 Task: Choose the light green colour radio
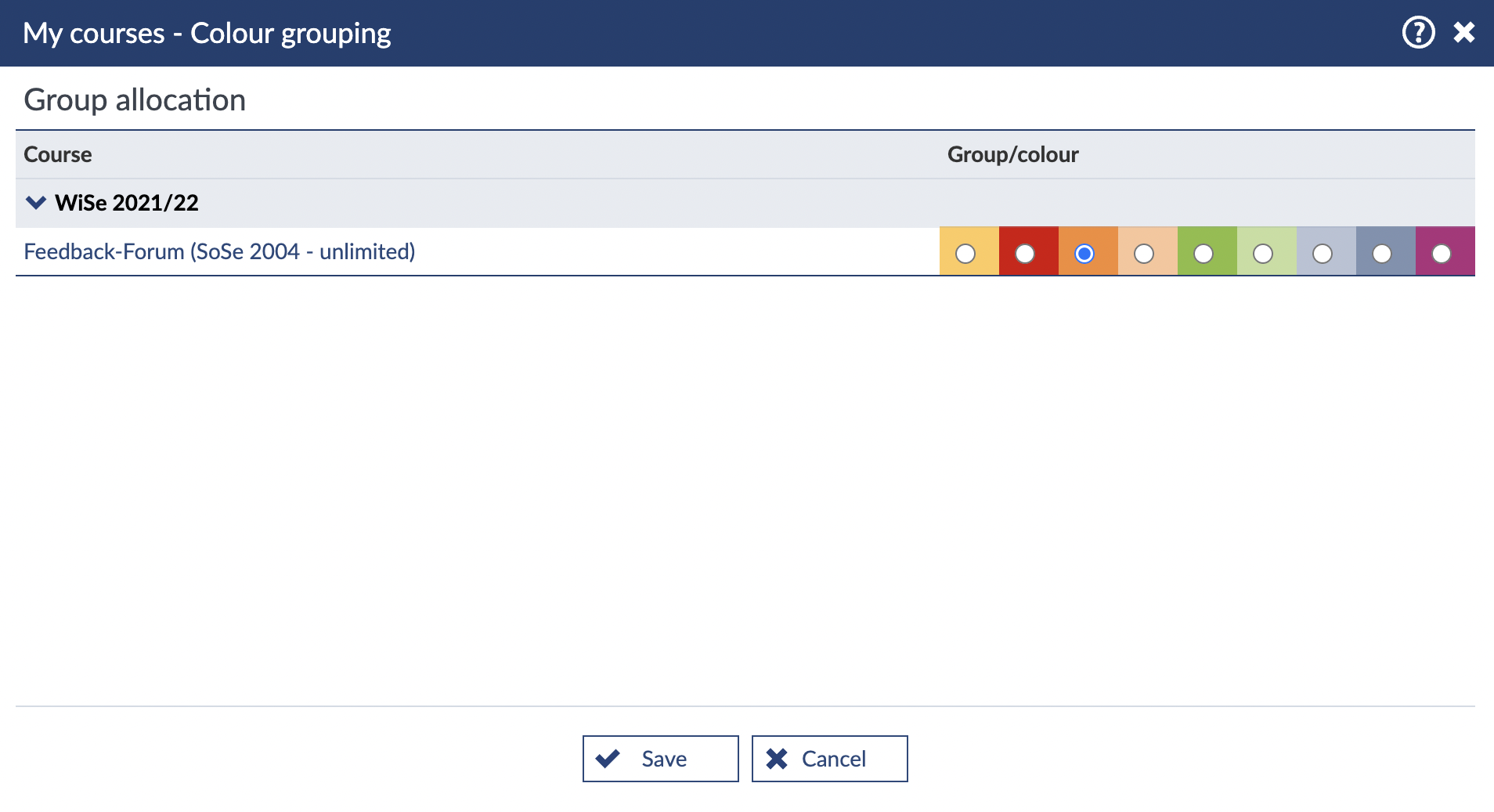1263,254
